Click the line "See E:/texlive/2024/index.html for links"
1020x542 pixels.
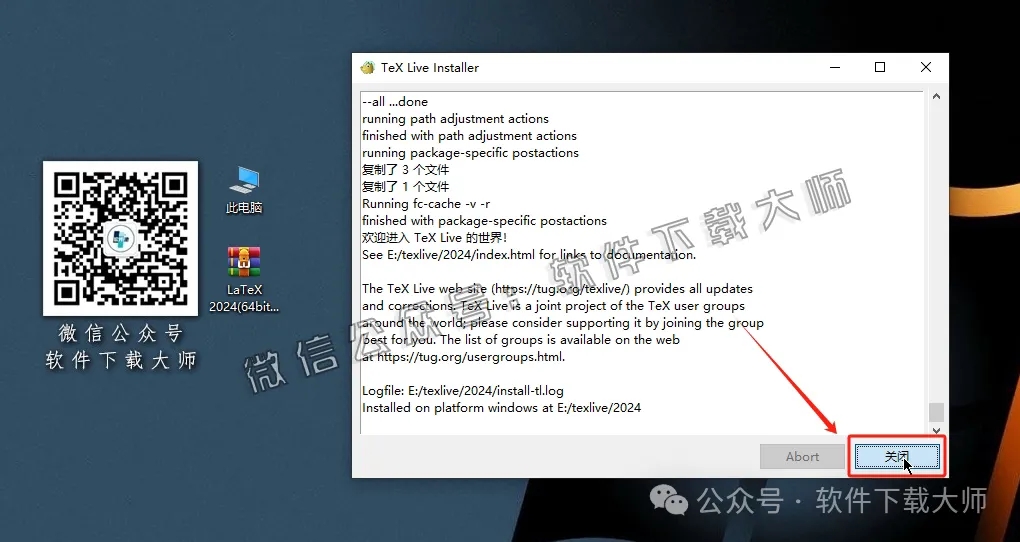point(529,255)
